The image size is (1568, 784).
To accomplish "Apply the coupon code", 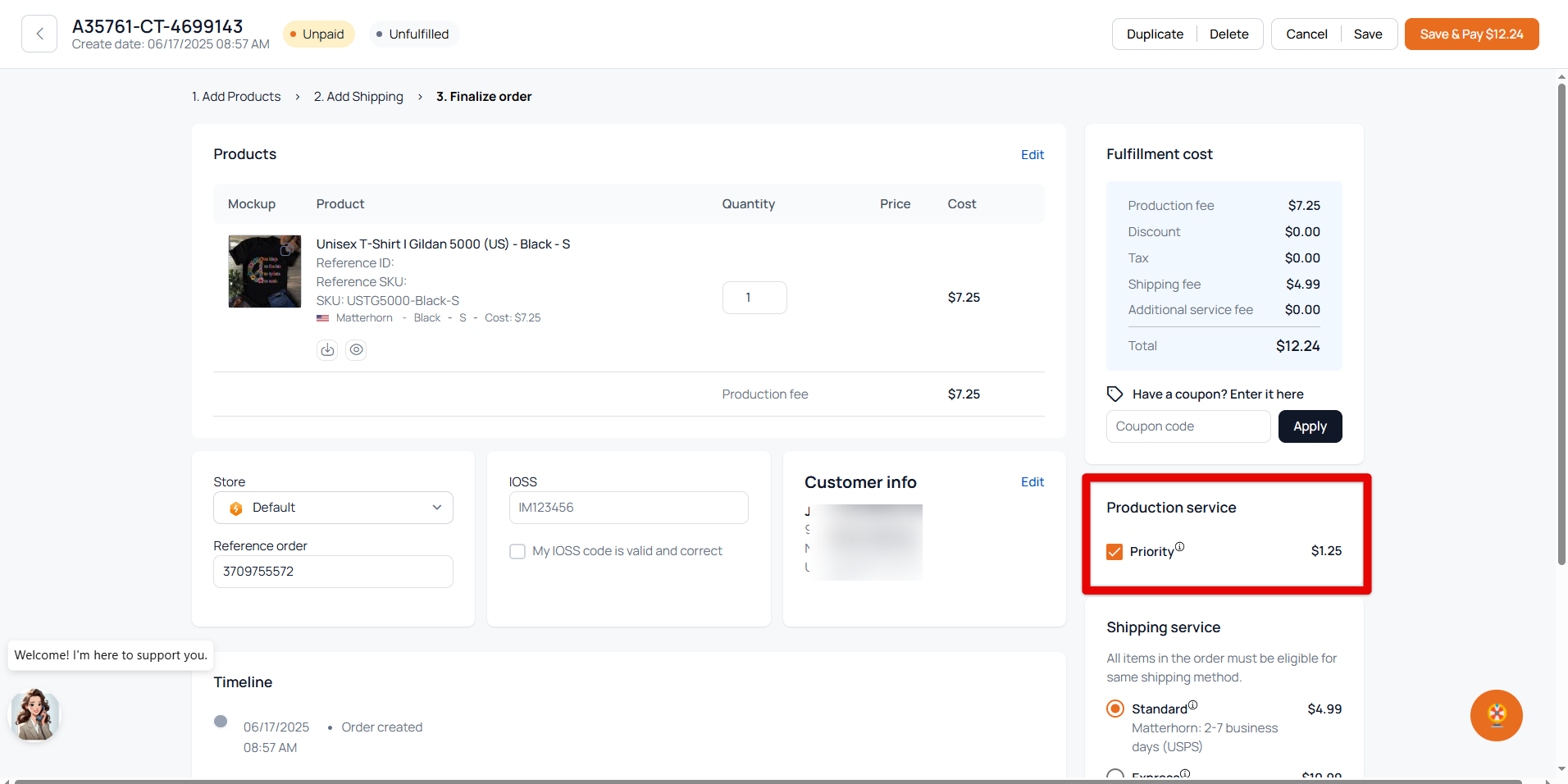I will coord(1310,426).
